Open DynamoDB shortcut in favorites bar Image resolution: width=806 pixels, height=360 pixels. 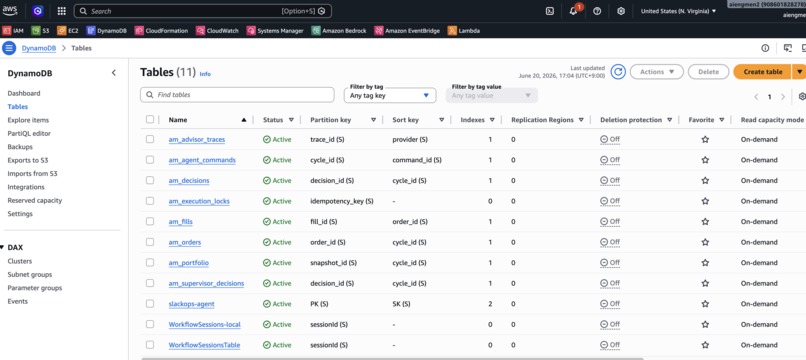click(106, 31)
